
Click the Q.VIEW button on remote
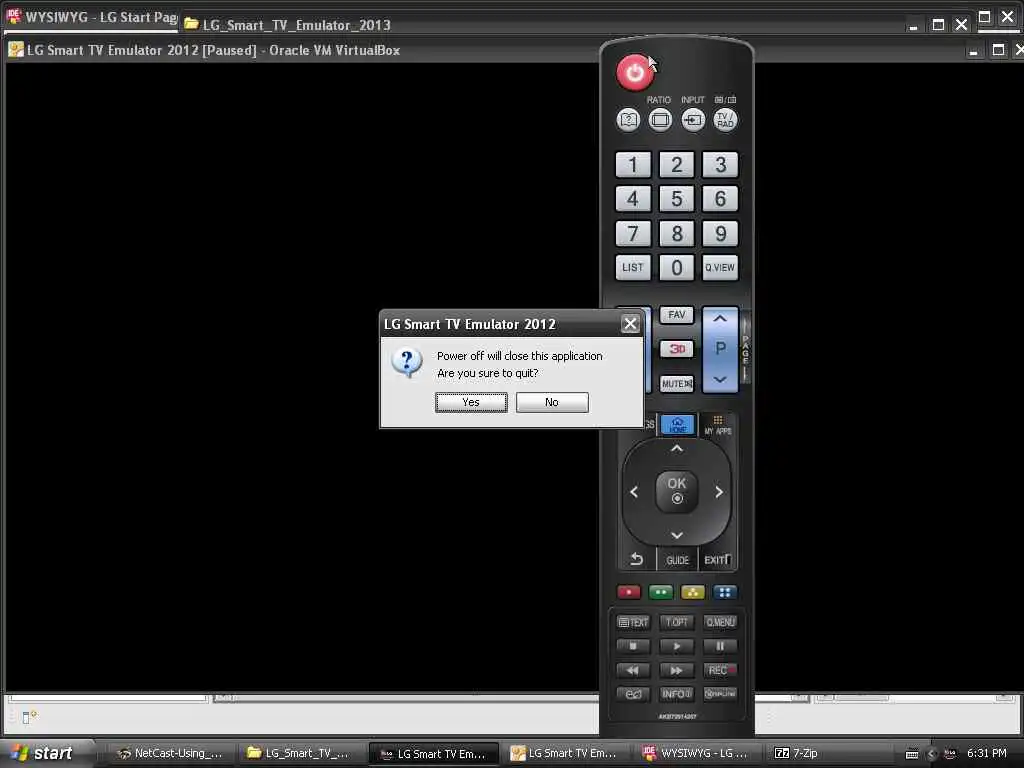tap(720, 268)
